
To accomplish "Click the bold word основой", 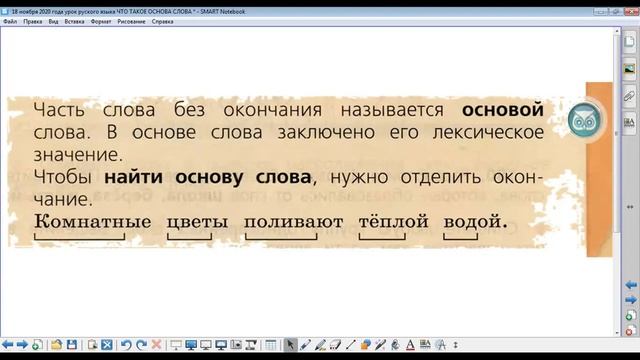I will click(502, 110).
